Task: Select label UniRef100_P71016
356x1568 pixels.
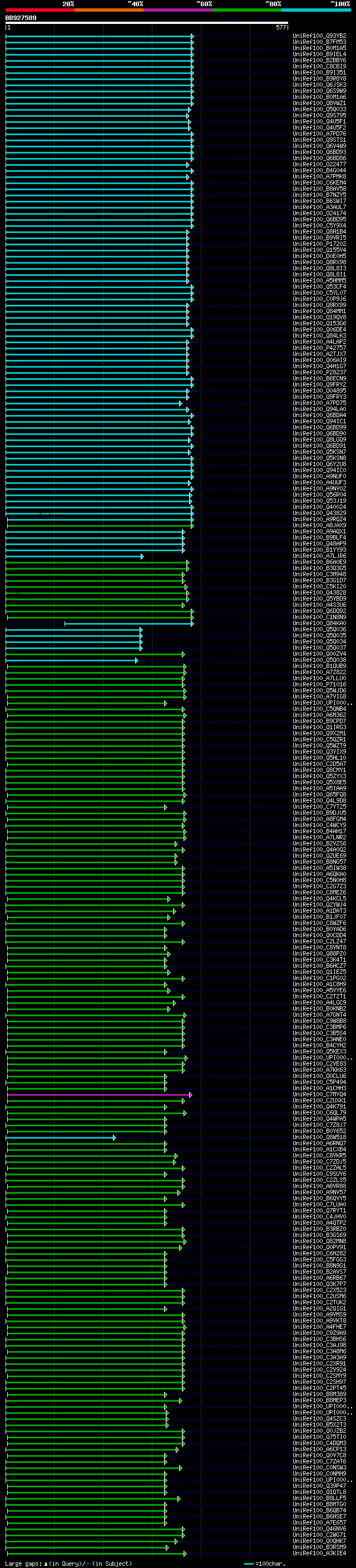Action: 319,684
